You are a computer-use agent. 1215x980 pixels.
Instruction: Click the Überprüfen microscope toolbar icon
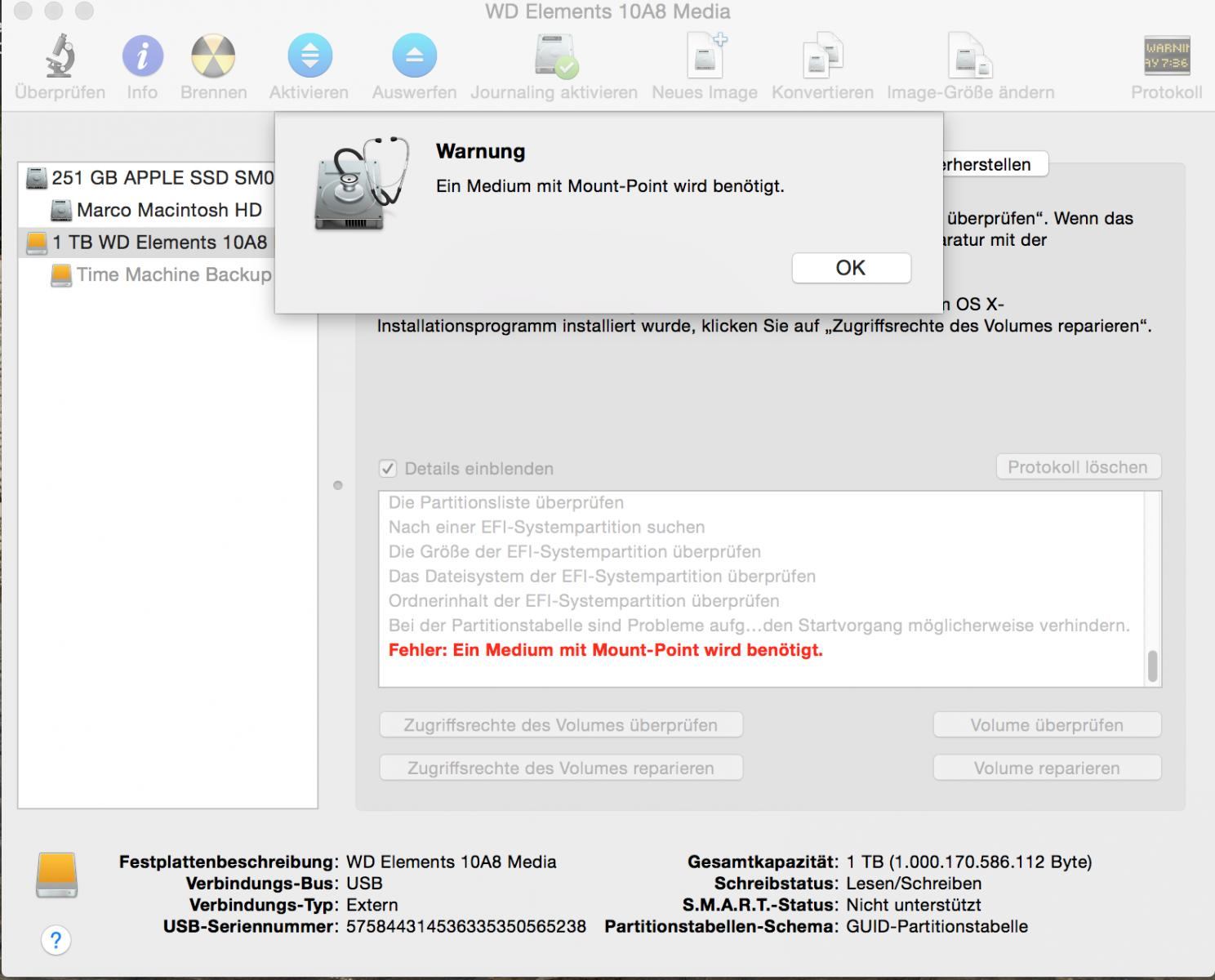pyautogui.click(x=60, y=56)
